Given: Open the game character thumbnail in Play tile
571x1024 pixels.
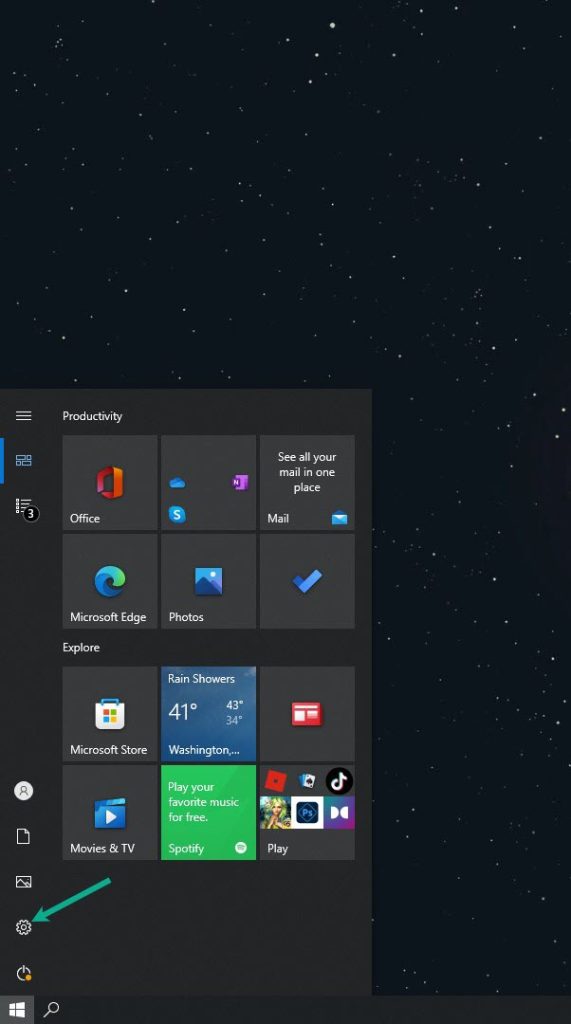Looking at the screenshot, I should tap(275, 813).
